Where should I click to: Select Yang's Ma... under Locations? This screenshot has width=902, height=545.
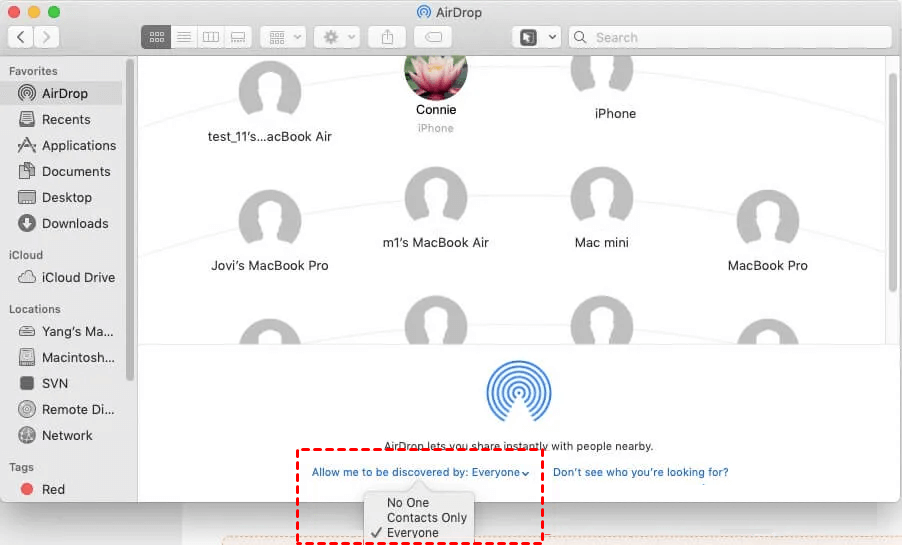coord(61,331)
